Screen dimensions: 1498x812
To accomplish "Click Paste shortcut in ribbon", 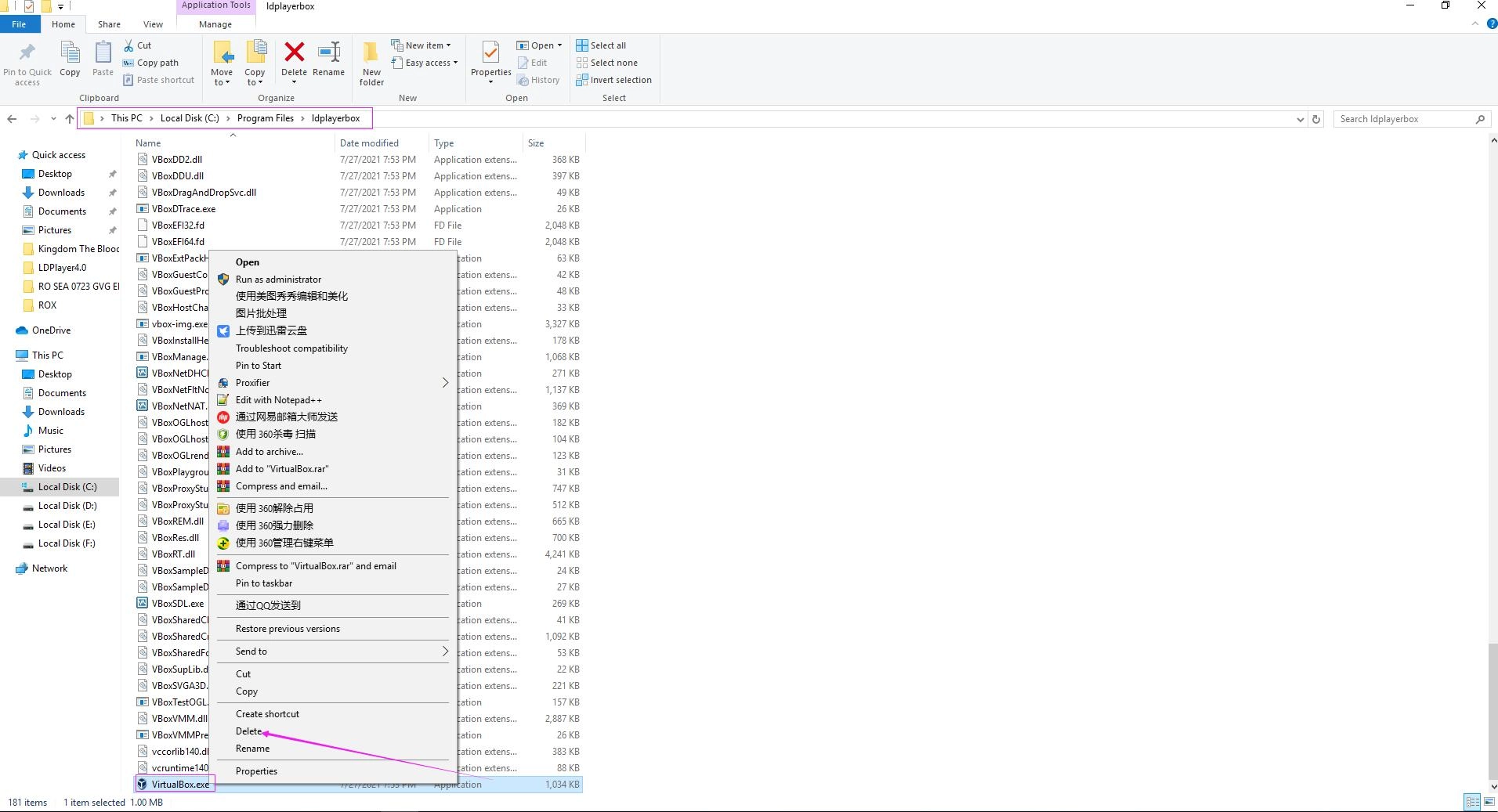I will click(158, 80).
